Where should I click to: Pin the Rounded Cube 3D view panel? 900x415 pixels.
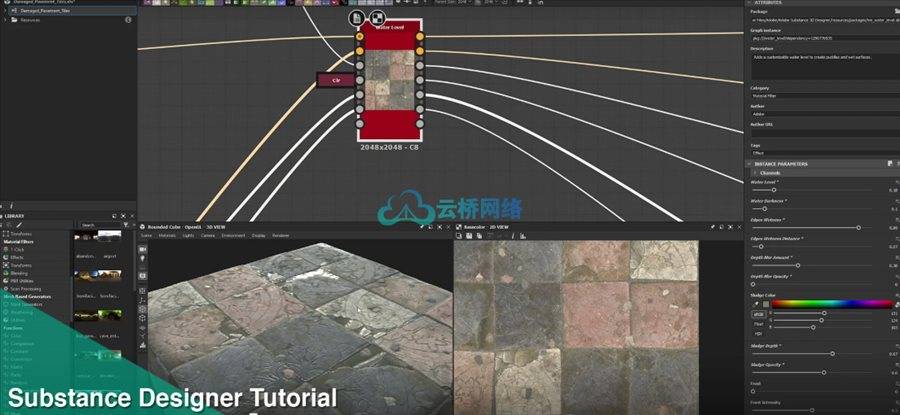422,227
